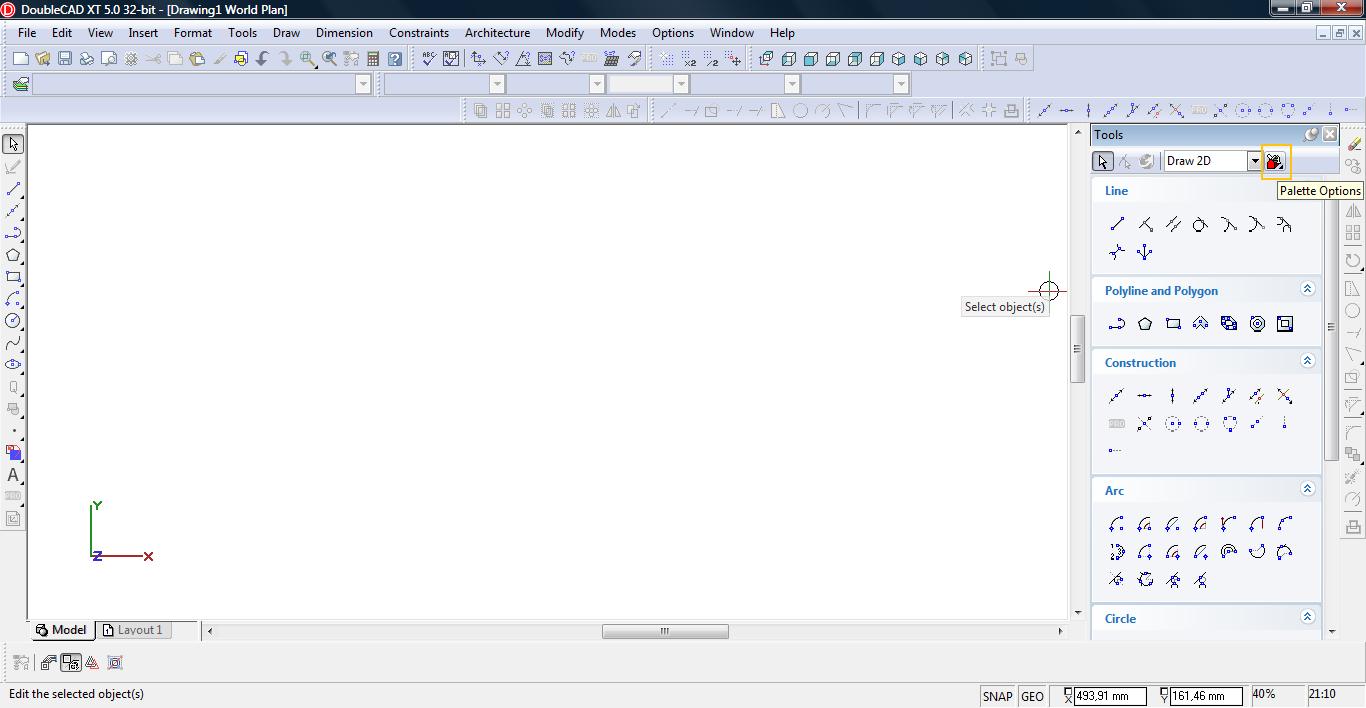Select the Text tool in left toolbar
This screenshot has width=1366, height=708.
pyautogui.click(x=13, y=475)
